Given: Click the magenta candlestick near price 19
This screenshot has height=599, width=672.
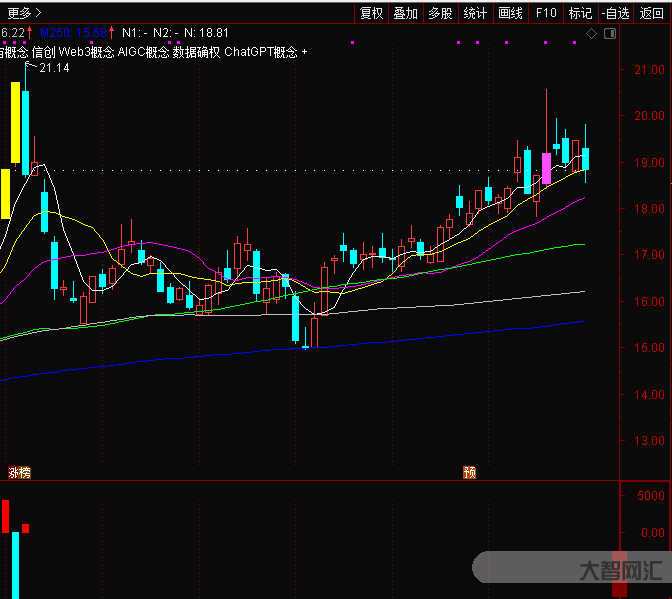Looking at the screenshot, I should click(x=546, y=169).
